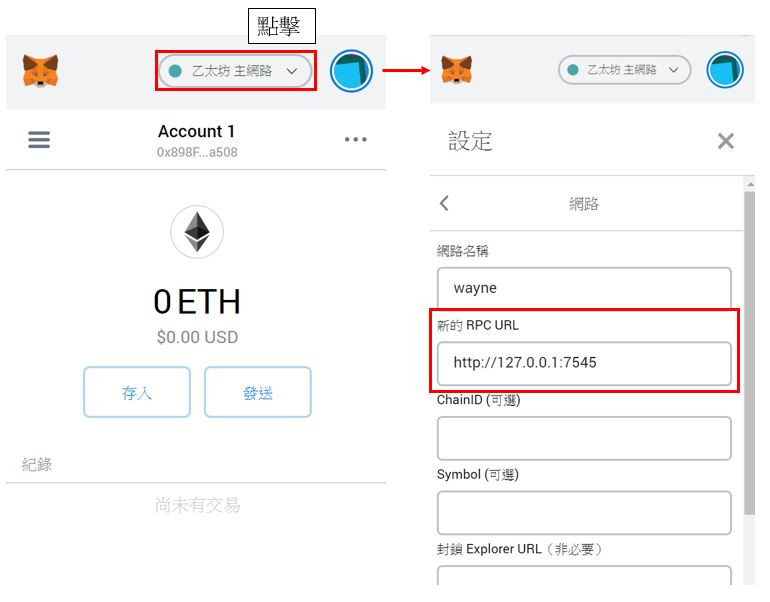Click the 網路名稱 field containing wayne

pyautogui.click(x=584, y=288)
